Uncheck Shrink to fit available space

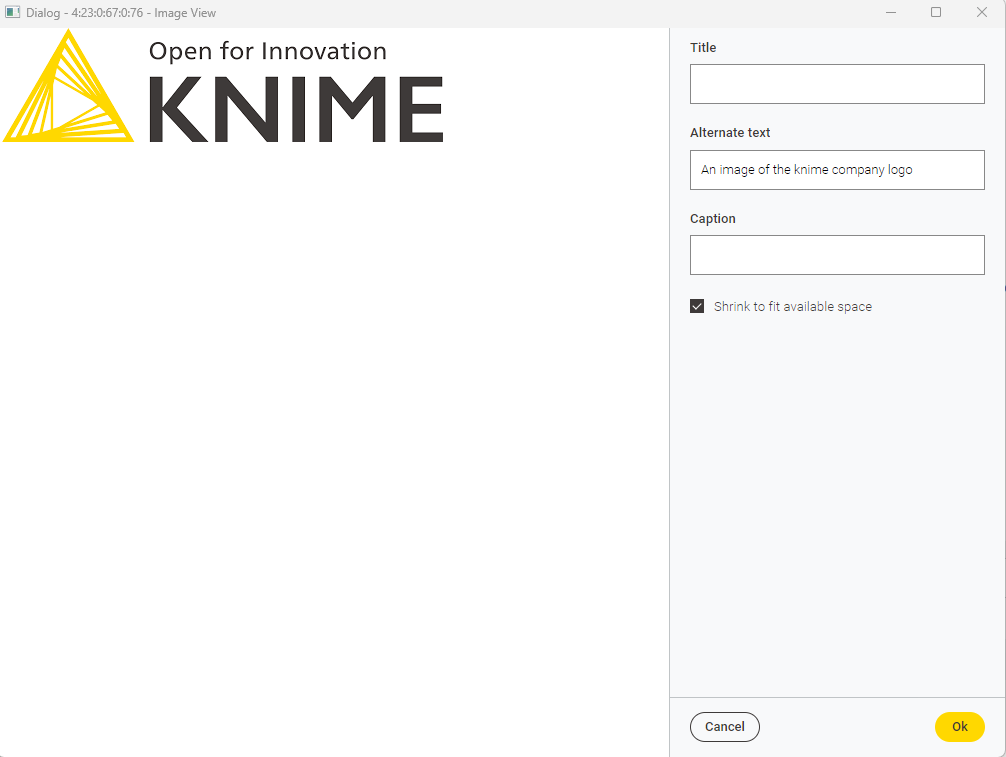697,307
